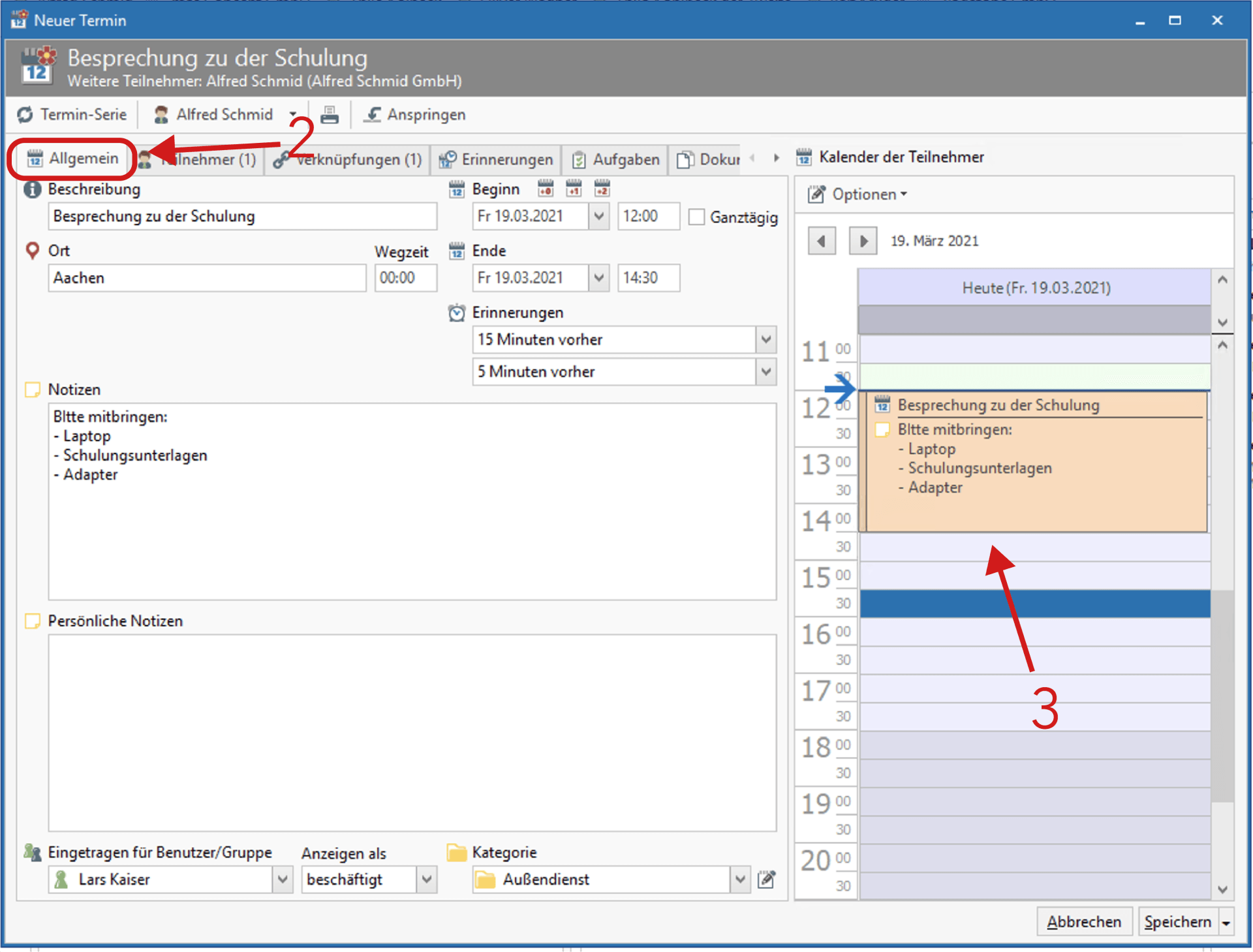The height and width of the screenshot is (952, 1253).
Task: Click the +0 days calendar icon
Action: click(x=545, y=189)
